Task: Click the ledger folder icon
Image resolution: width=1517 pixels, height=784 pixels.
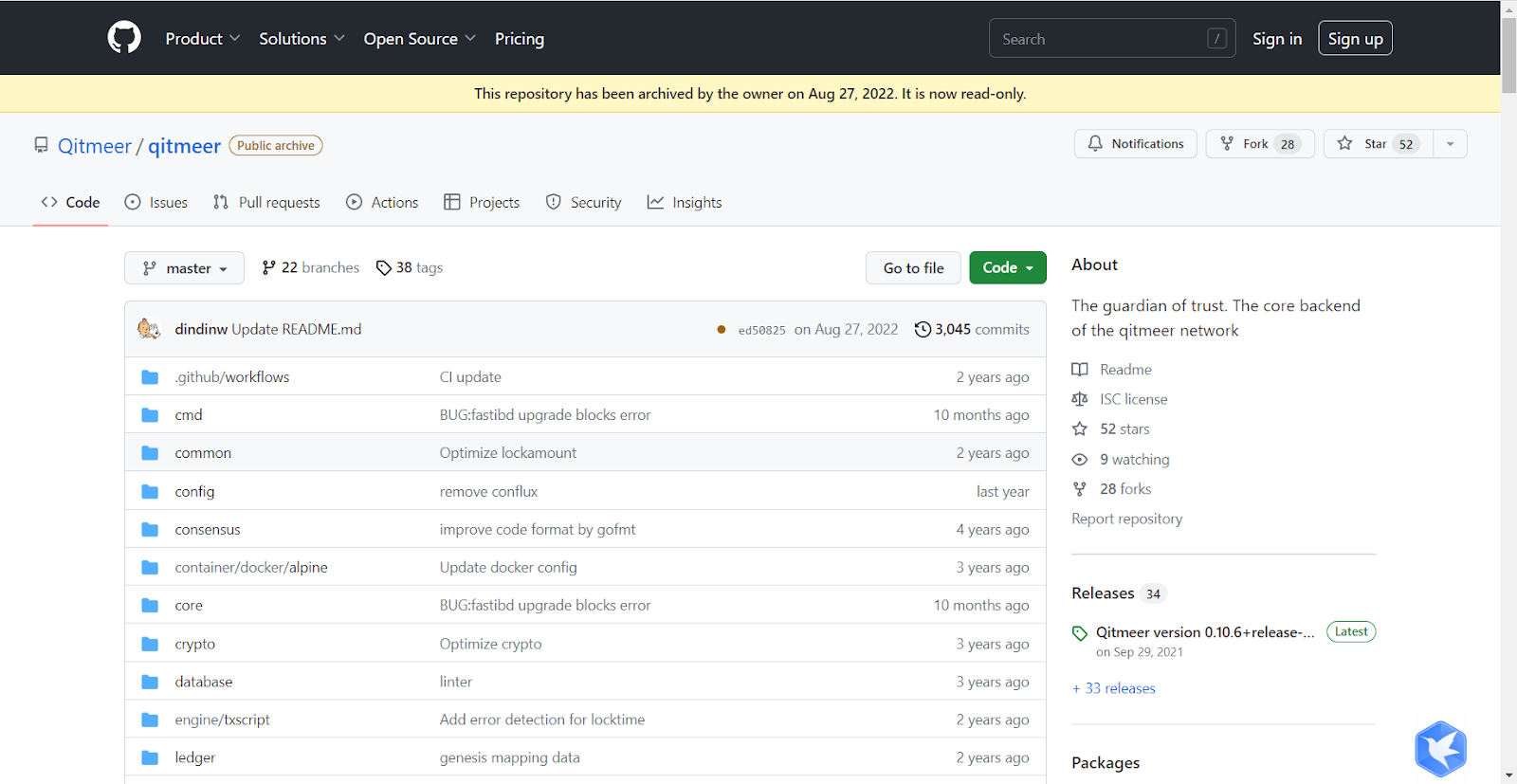Action: coord(150,757)
